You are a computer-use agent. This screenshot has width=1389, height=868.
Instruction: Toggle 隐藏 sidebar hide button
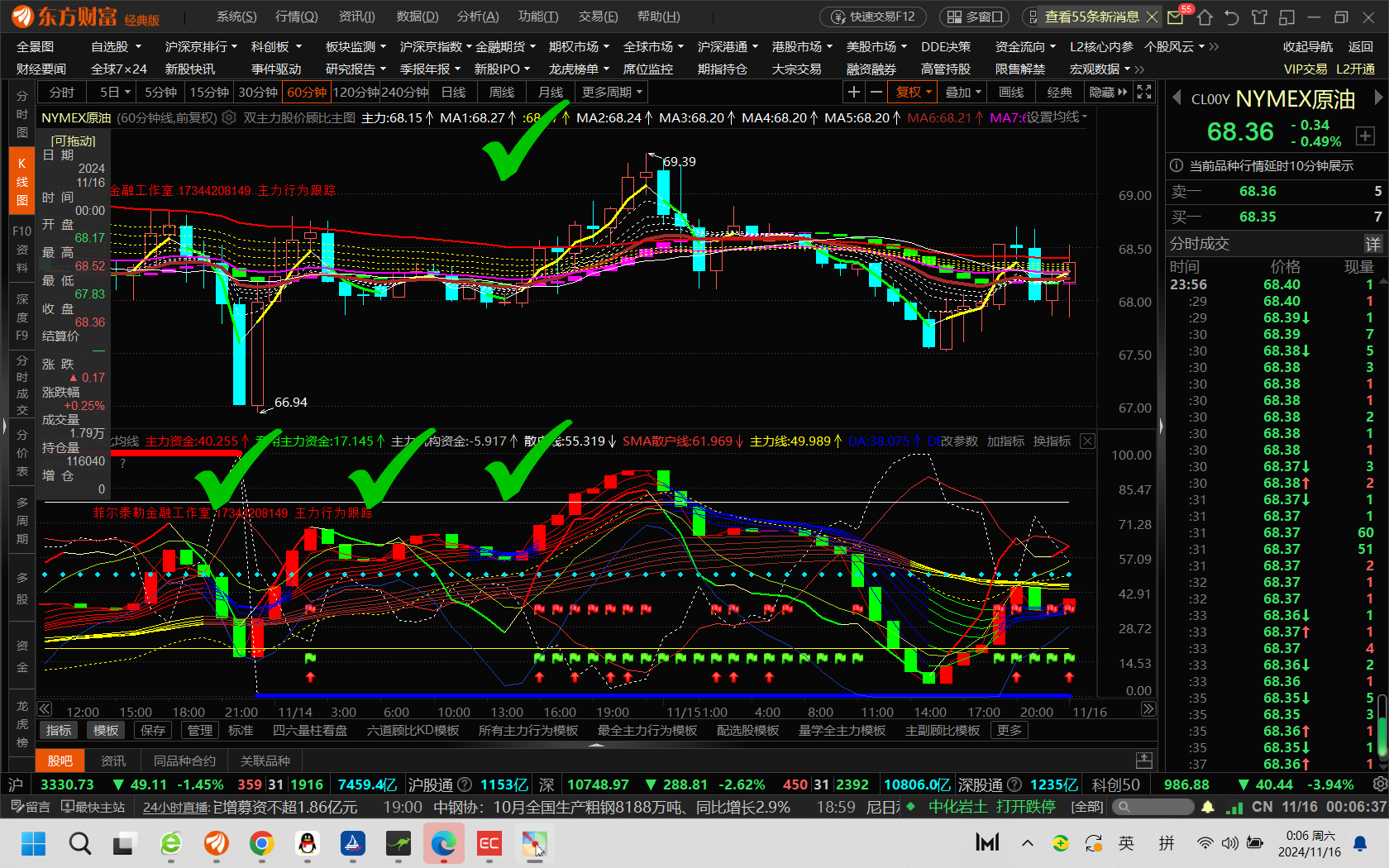click(1107, 92)
